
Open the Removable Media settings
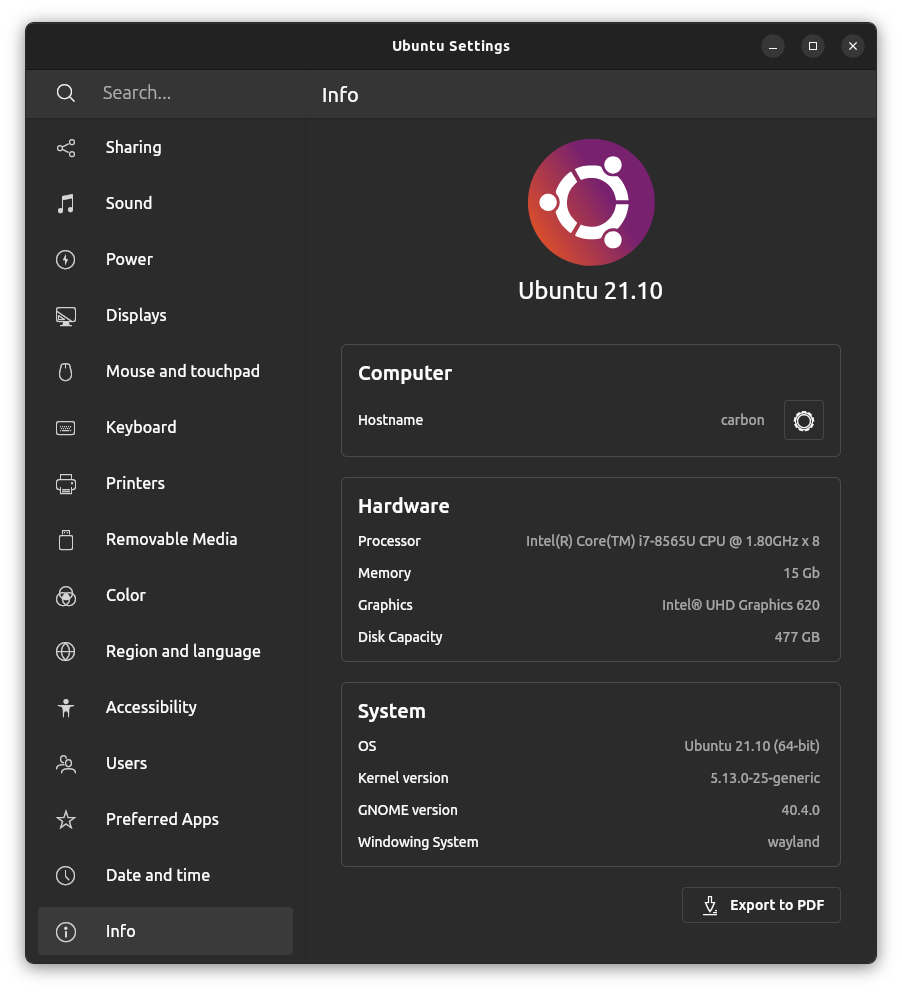click(165, 539)
